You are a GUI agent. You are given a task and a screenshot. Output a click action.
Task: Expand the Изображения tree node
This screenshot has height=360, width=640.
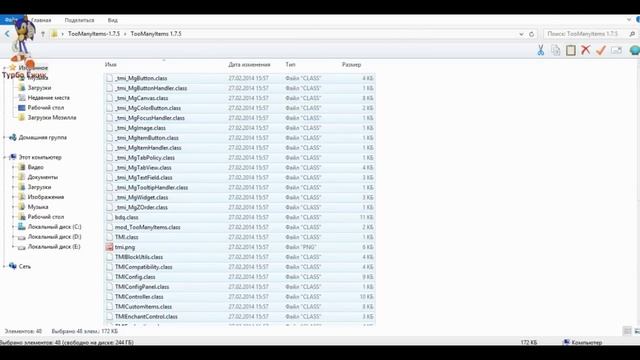point(13,197)
